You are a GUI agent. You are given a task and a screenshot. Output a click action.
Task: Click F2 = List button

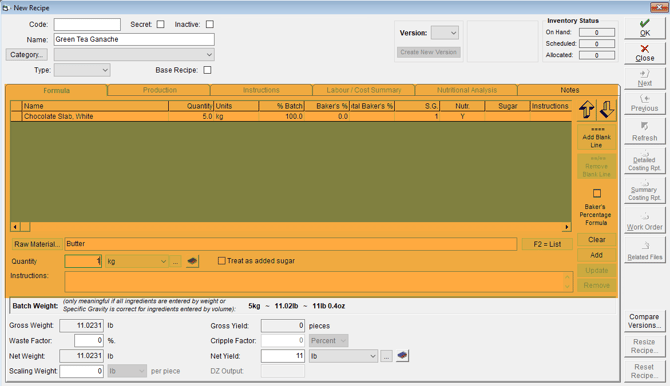[x=547, y=244]
